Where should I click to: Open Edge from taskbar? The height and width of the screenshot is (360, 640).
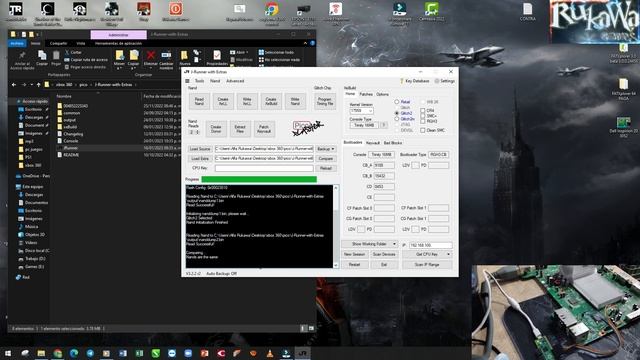click(x=74, y=353)
